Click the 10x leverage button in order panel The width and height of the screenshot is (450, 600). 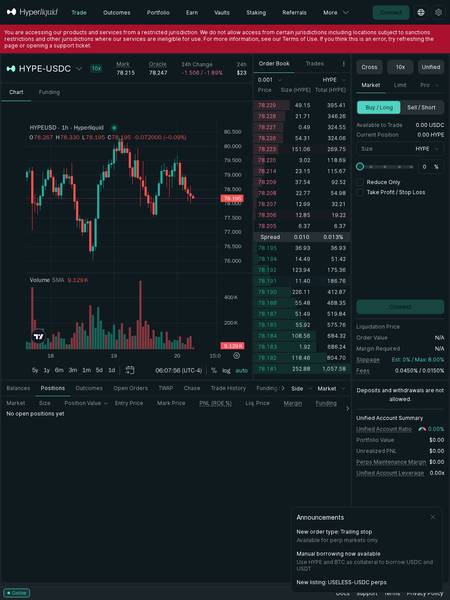coord(400,67)
